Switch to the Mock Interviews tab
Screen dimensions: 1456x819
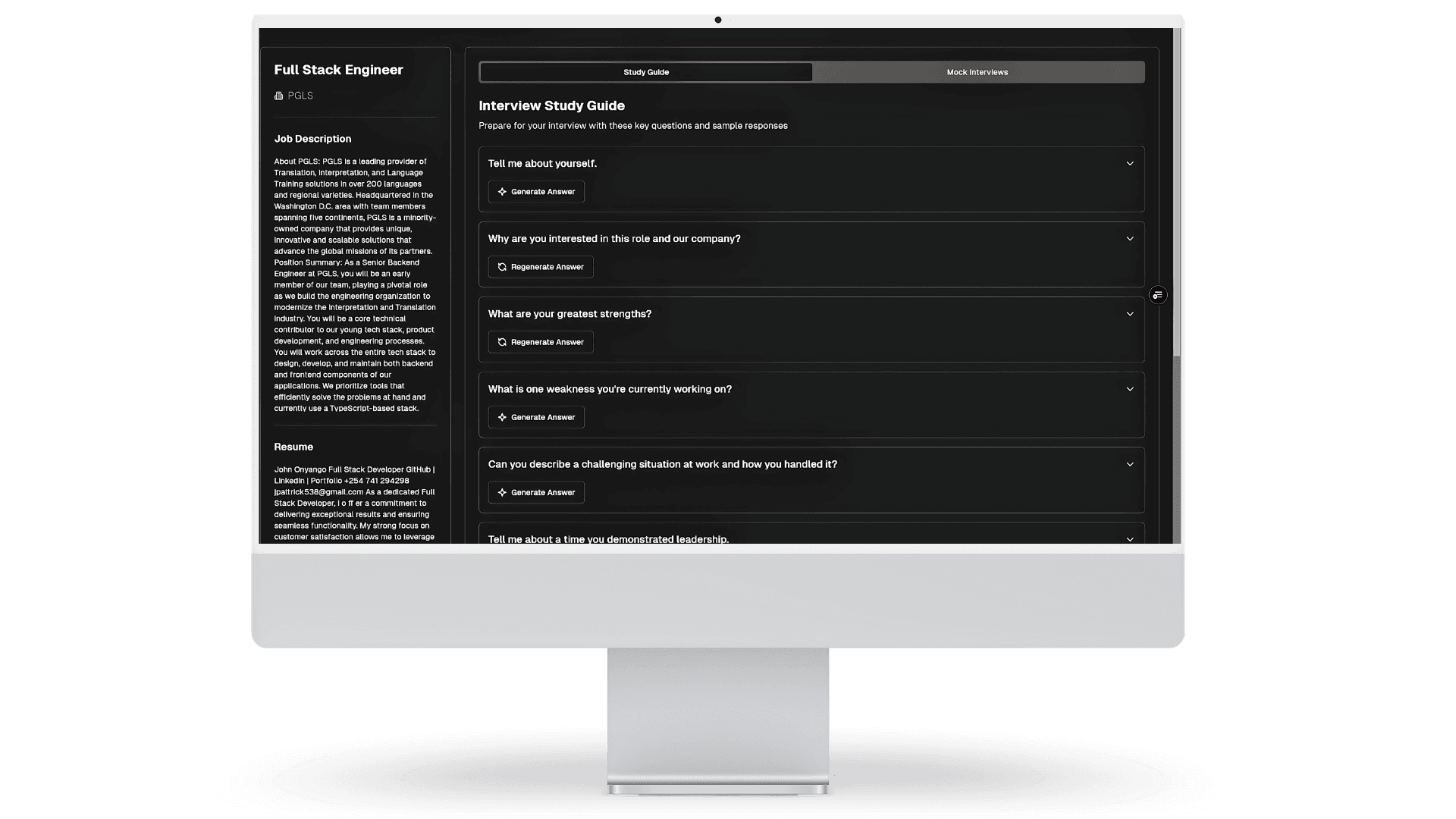(x=977, y=72)
